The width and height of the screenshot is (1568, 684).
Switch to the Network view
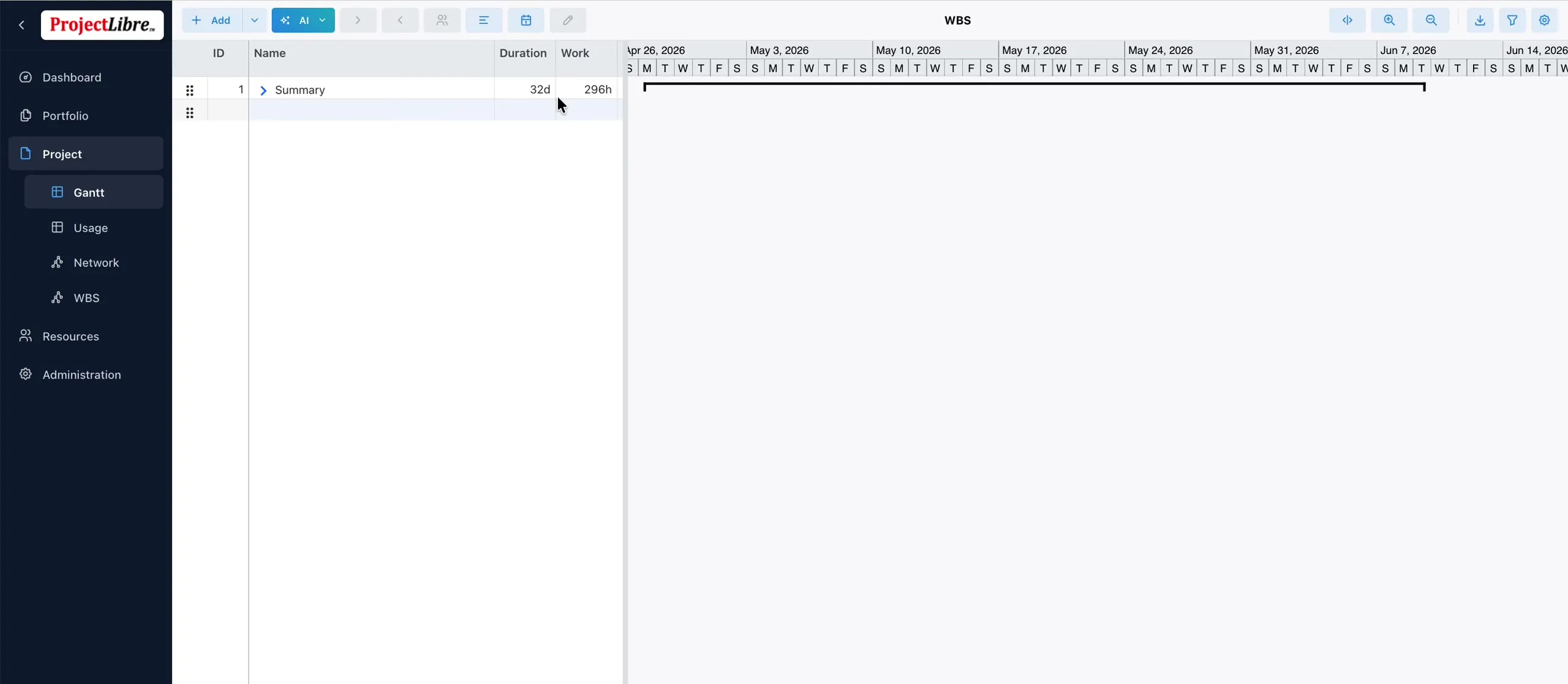(x=94, y=263)
